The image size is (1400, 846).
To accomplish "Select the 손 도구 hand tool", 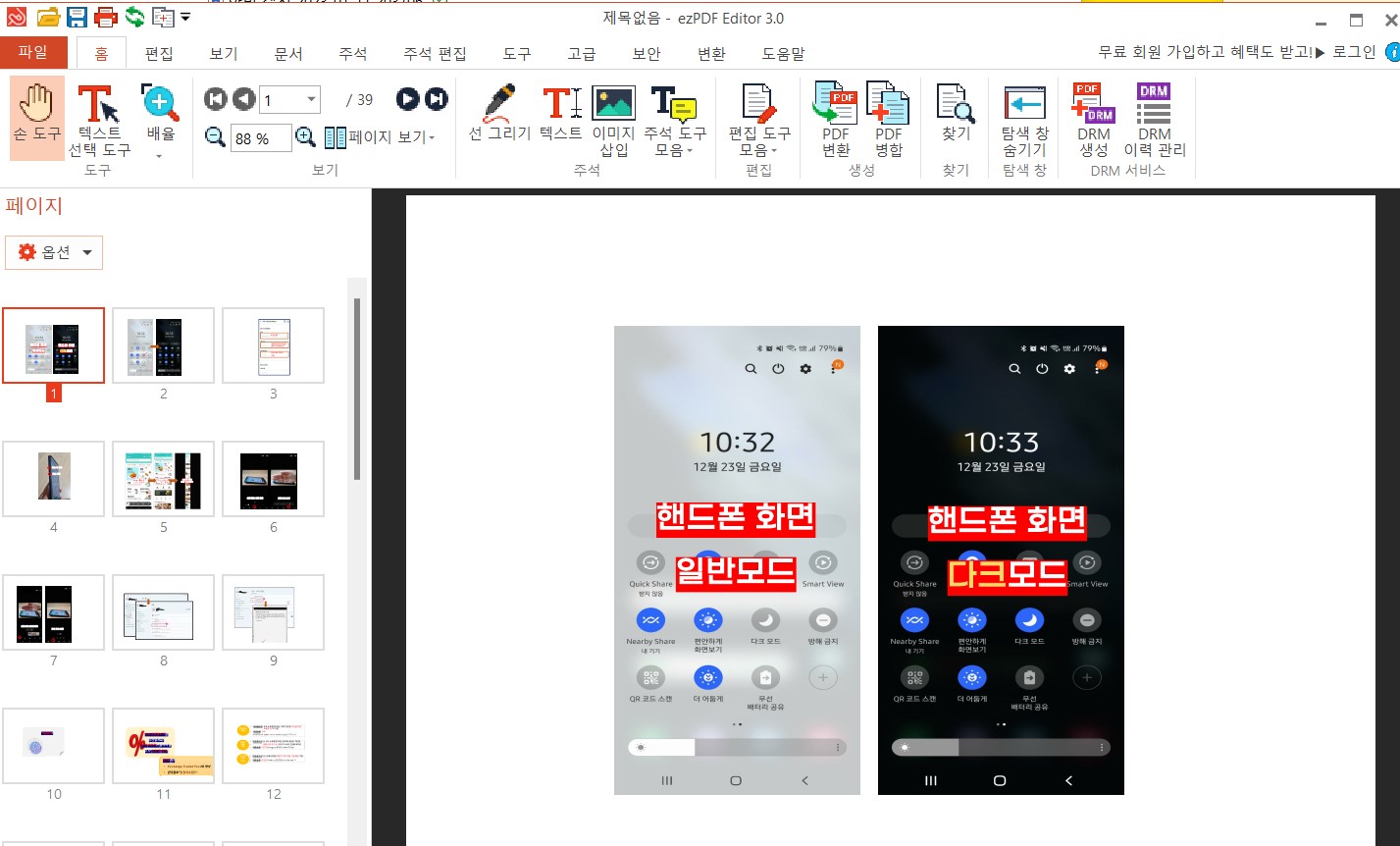I will (37, 118).
